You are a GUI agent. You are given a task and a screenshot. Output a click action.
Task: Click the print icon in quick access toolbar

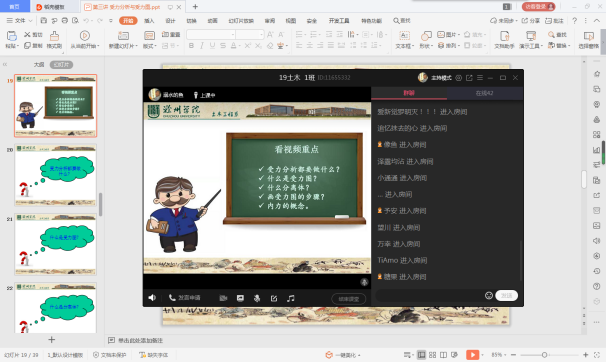65,20
